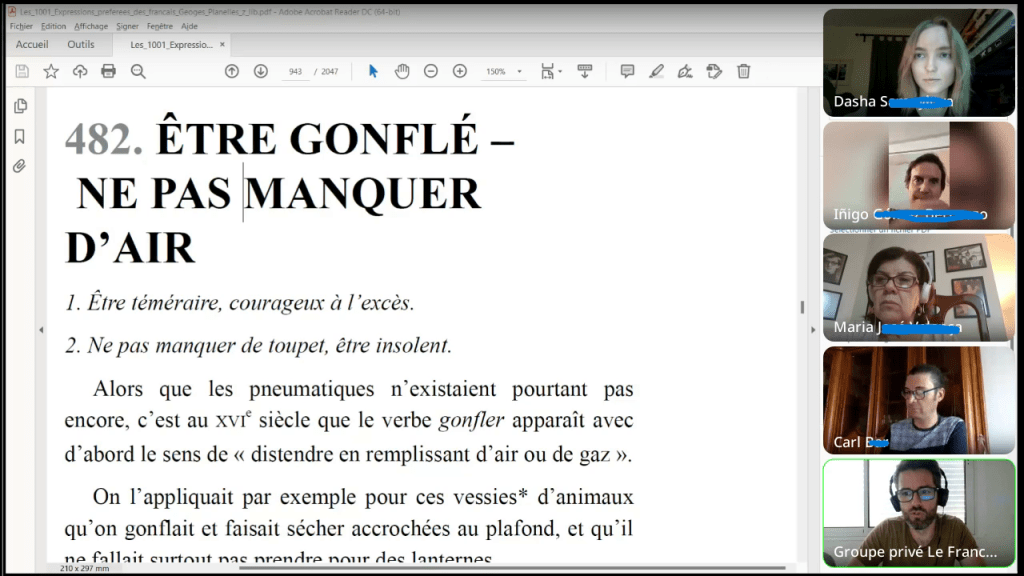Screen dimensions: 1024x576
Task: Click the Save file icon
Action: pos(22,71)
